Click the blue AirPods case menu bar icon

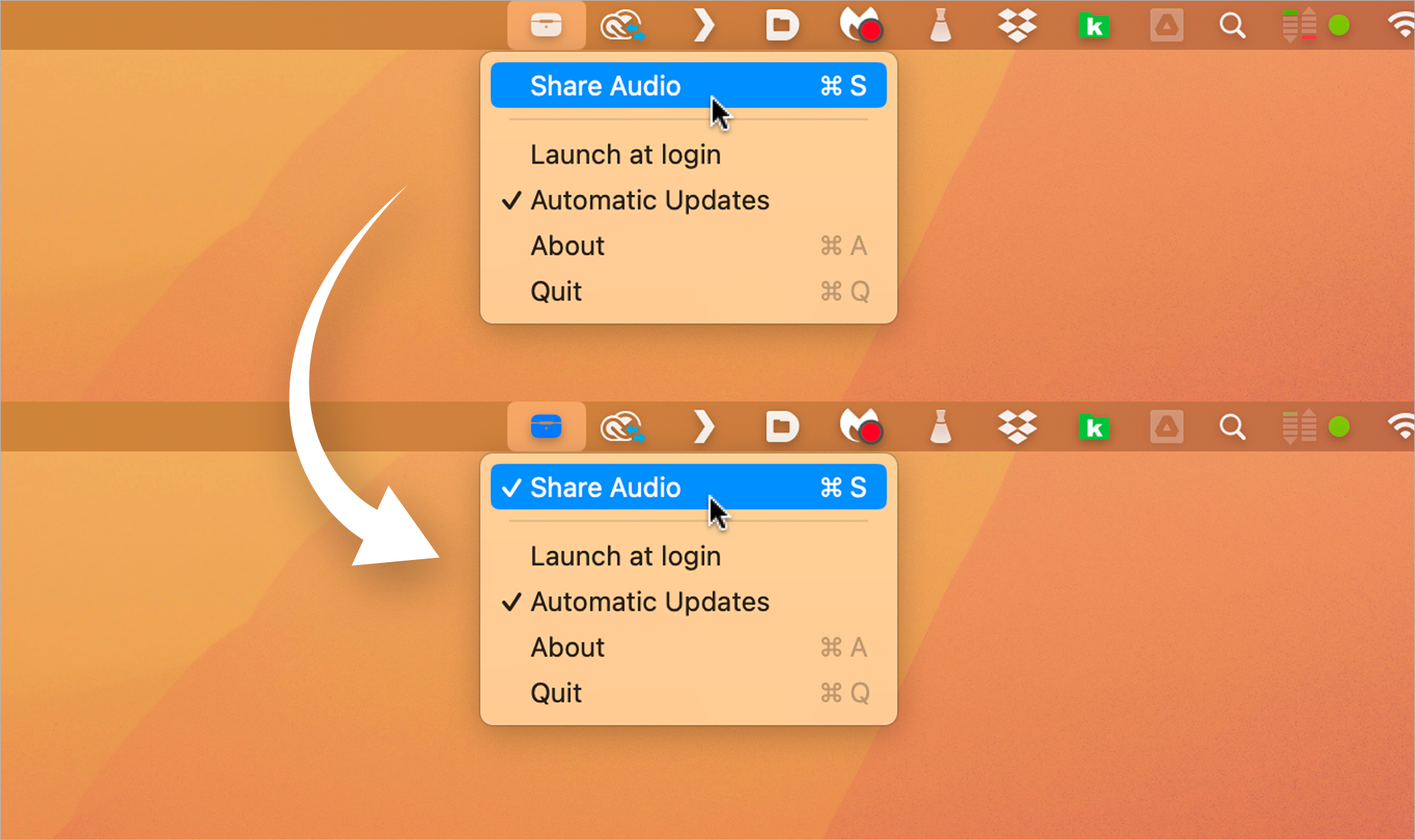coord(546,427)
